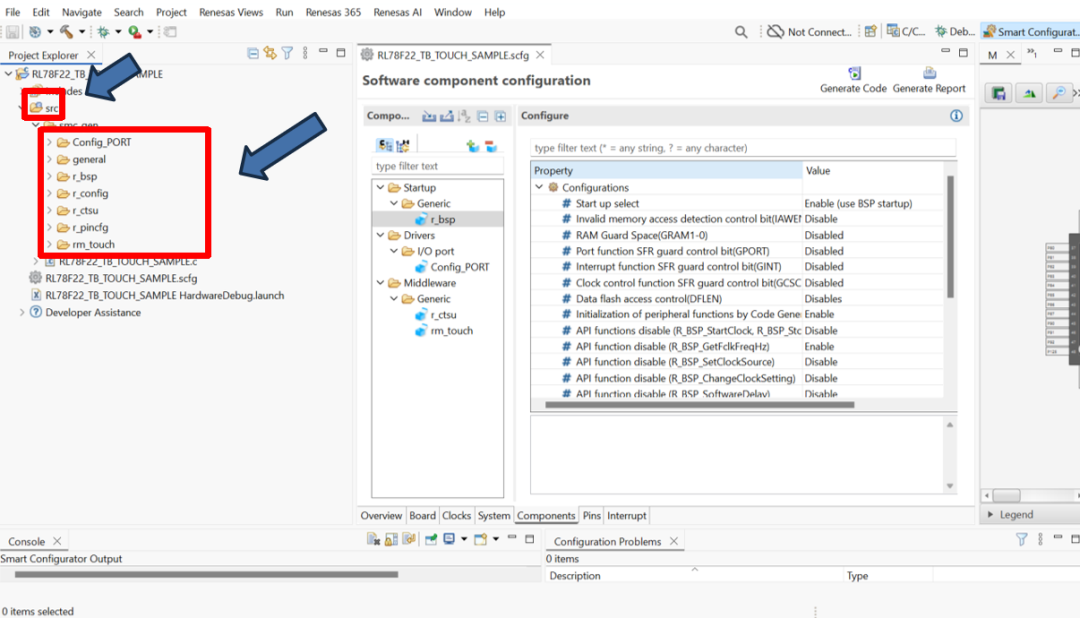Screen dimensions: 1080x618
Task: Toggle Link with Editor in Project Explorer
Action: point(270,54)
